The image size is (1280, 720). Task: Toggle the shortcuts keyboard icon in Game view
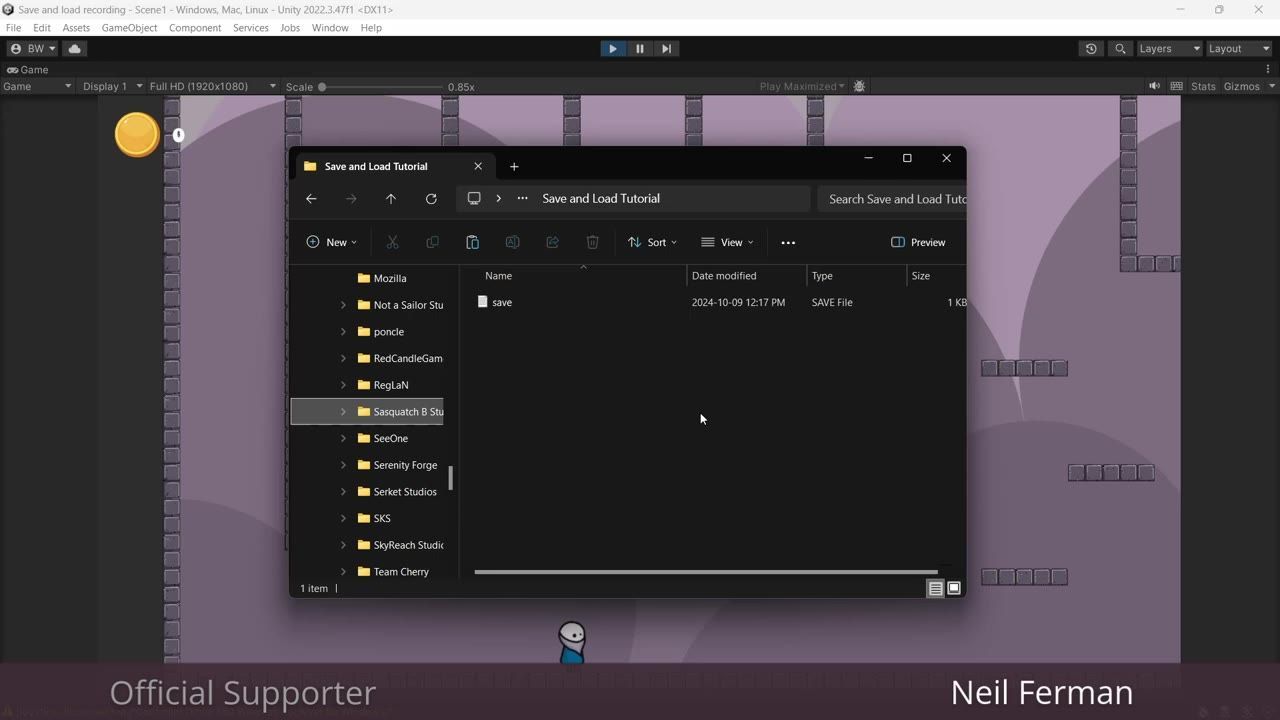[x=1177, y=86]
